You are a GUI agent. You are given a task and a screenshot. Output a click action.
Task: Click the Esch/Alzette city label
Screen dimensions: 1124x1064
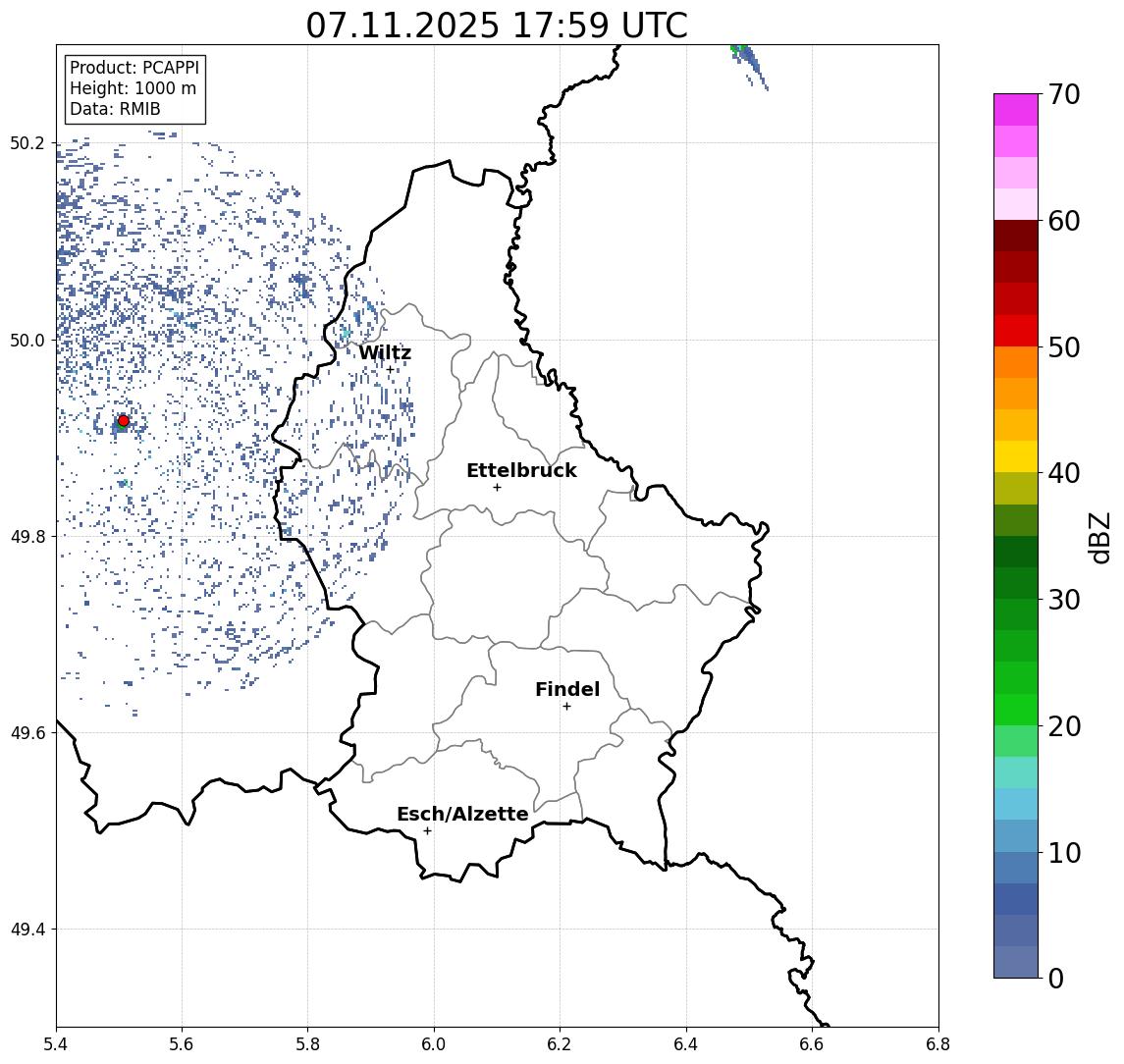click(462, 814)
